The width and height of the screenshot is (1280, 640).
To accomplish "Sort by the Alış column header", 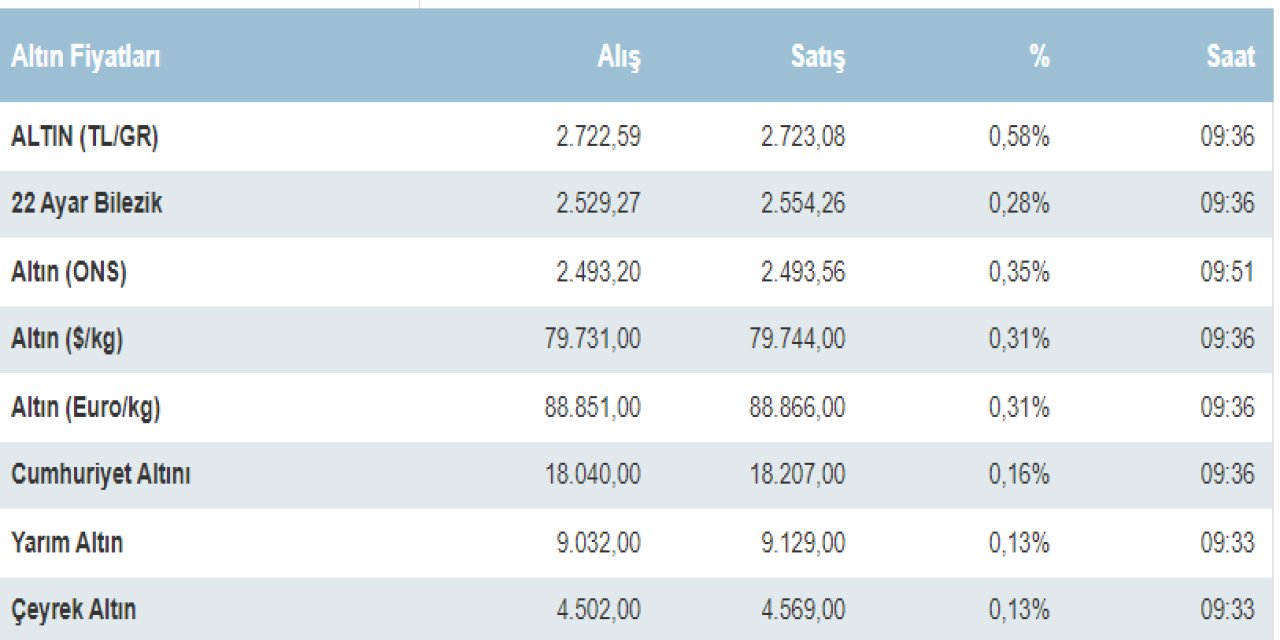I will [x=619, y=58].
